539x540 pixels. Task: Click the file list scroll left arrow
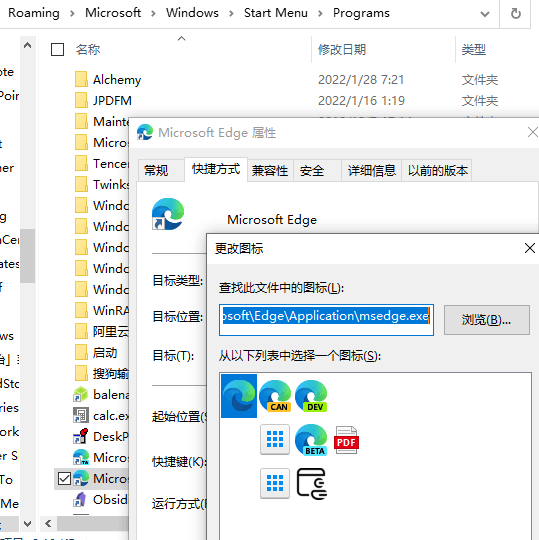tap(48, 524)
